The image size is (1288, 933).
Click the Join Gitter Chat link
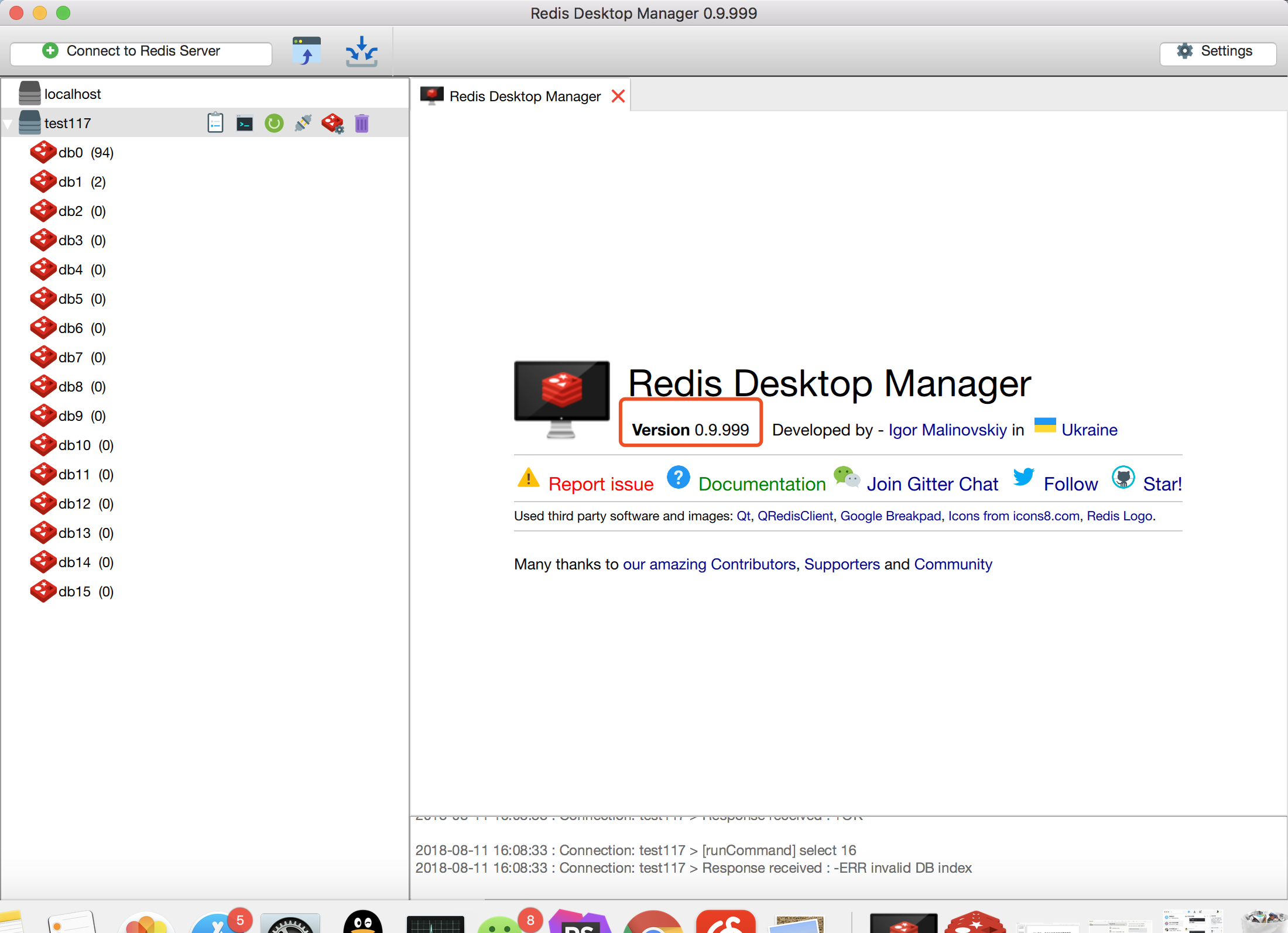932,484
